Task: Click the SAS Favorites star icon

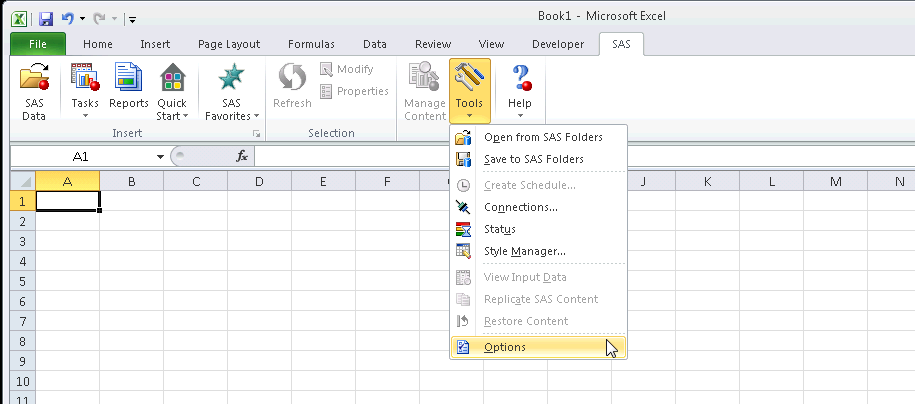Action: (232, 78)
